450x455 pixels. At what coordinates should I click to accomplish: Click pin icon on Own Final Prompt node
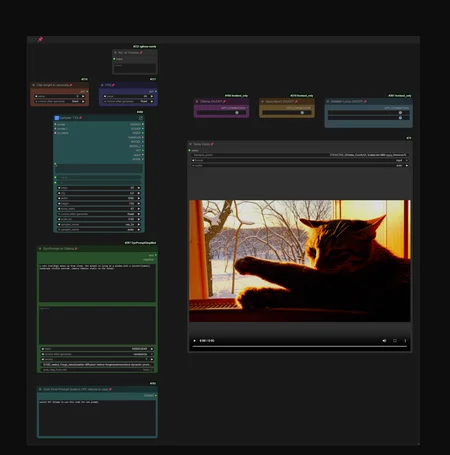[110, 389]
